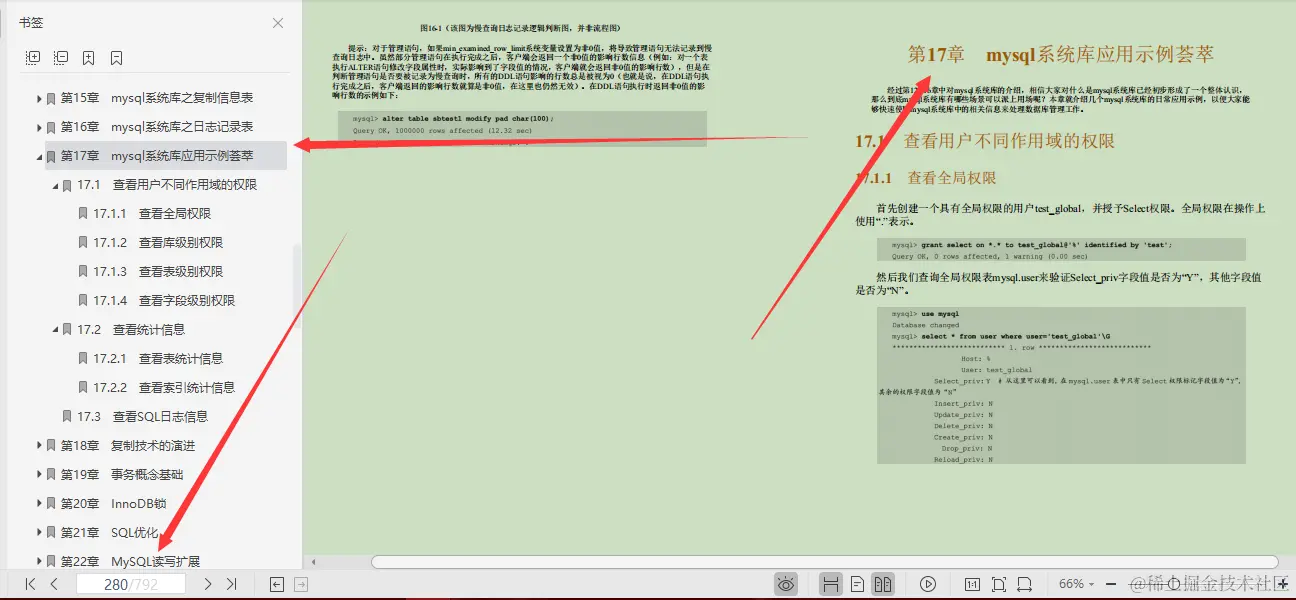Image resolution: width=1296 pixels, height=600 pixels.
Task: Go back using the left history arrow
Action: pyautogui.click(x=275, y=584)
